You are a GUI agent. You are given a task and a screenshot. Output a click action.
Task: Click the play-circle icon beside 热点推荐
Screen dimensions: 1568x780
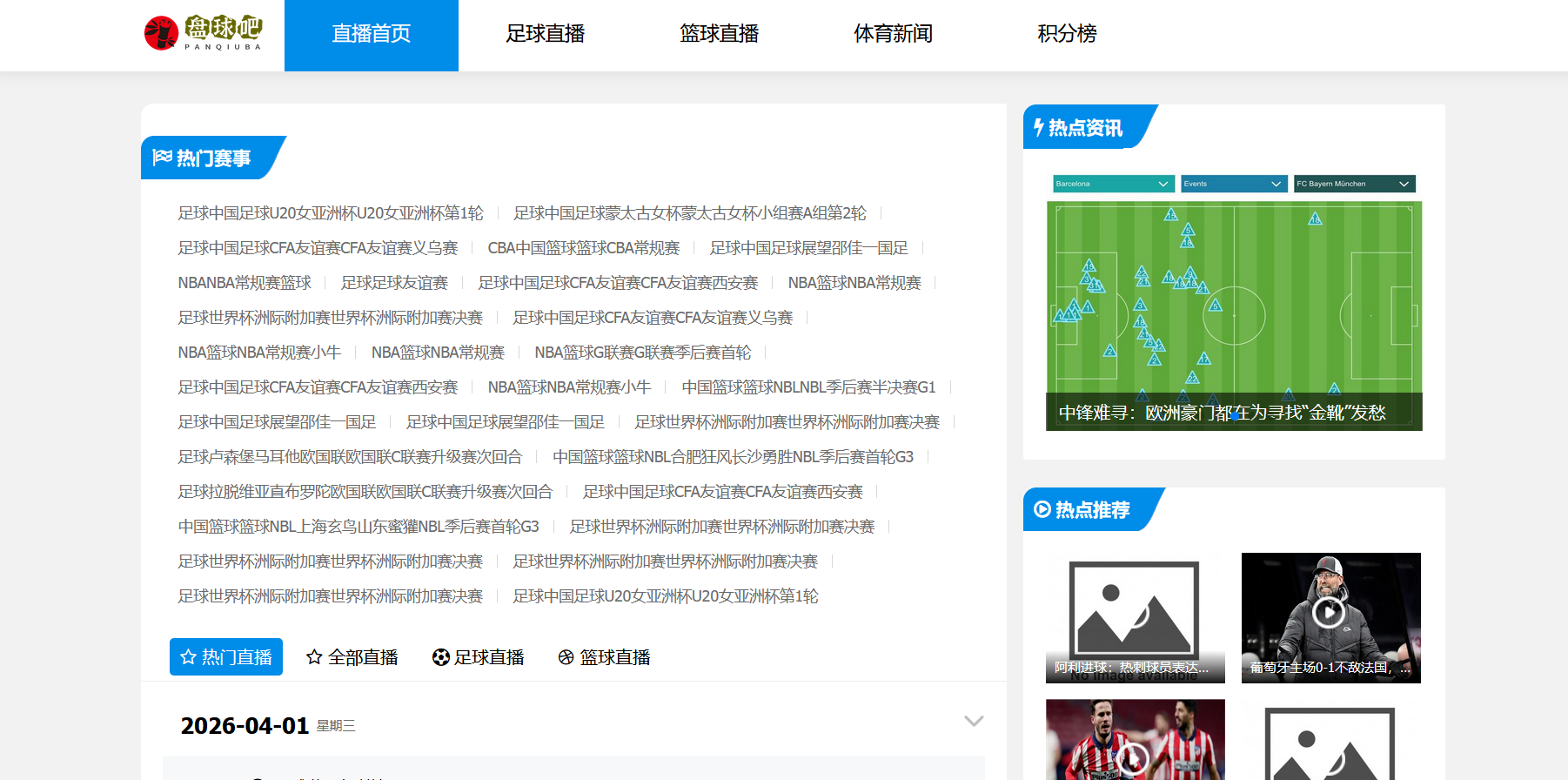click(x=1042, y=509)
